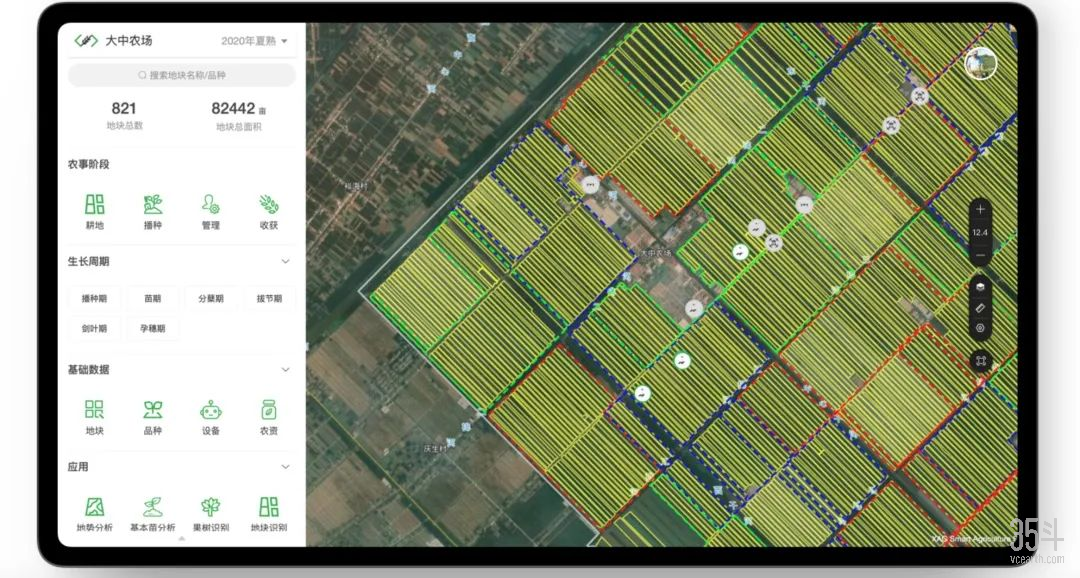1080x578 pixels.
Task: Collapse the 基础数据 section
Action: coord(286,370)
